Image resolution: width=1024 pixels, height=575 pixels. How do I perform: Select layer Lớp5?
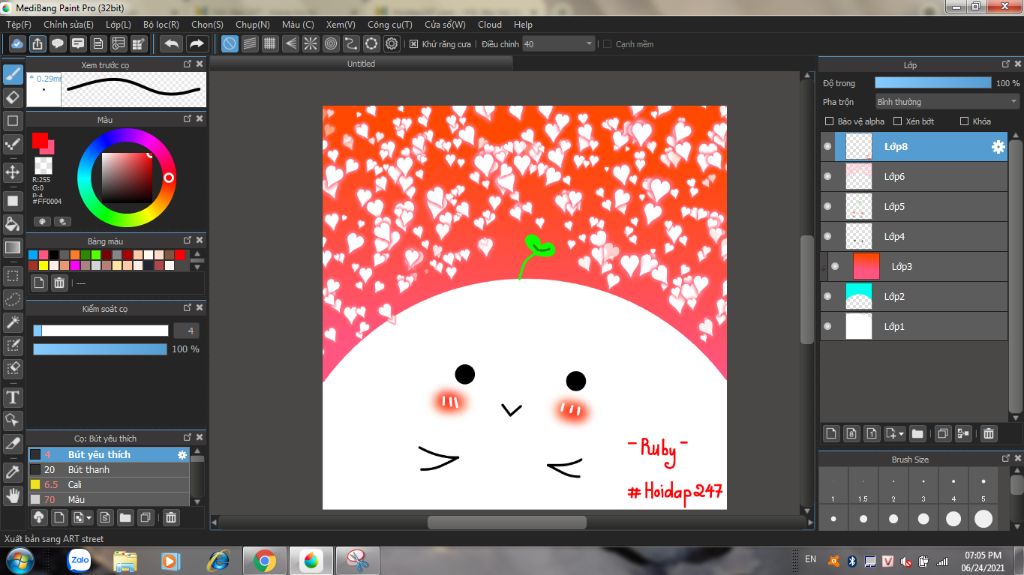[914, 206]
